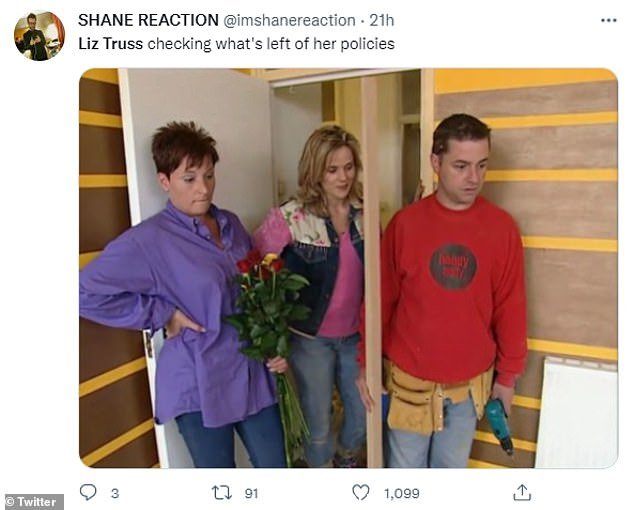Click the man in red sweater in photo

pyautogui.click(x=453, y=291)
